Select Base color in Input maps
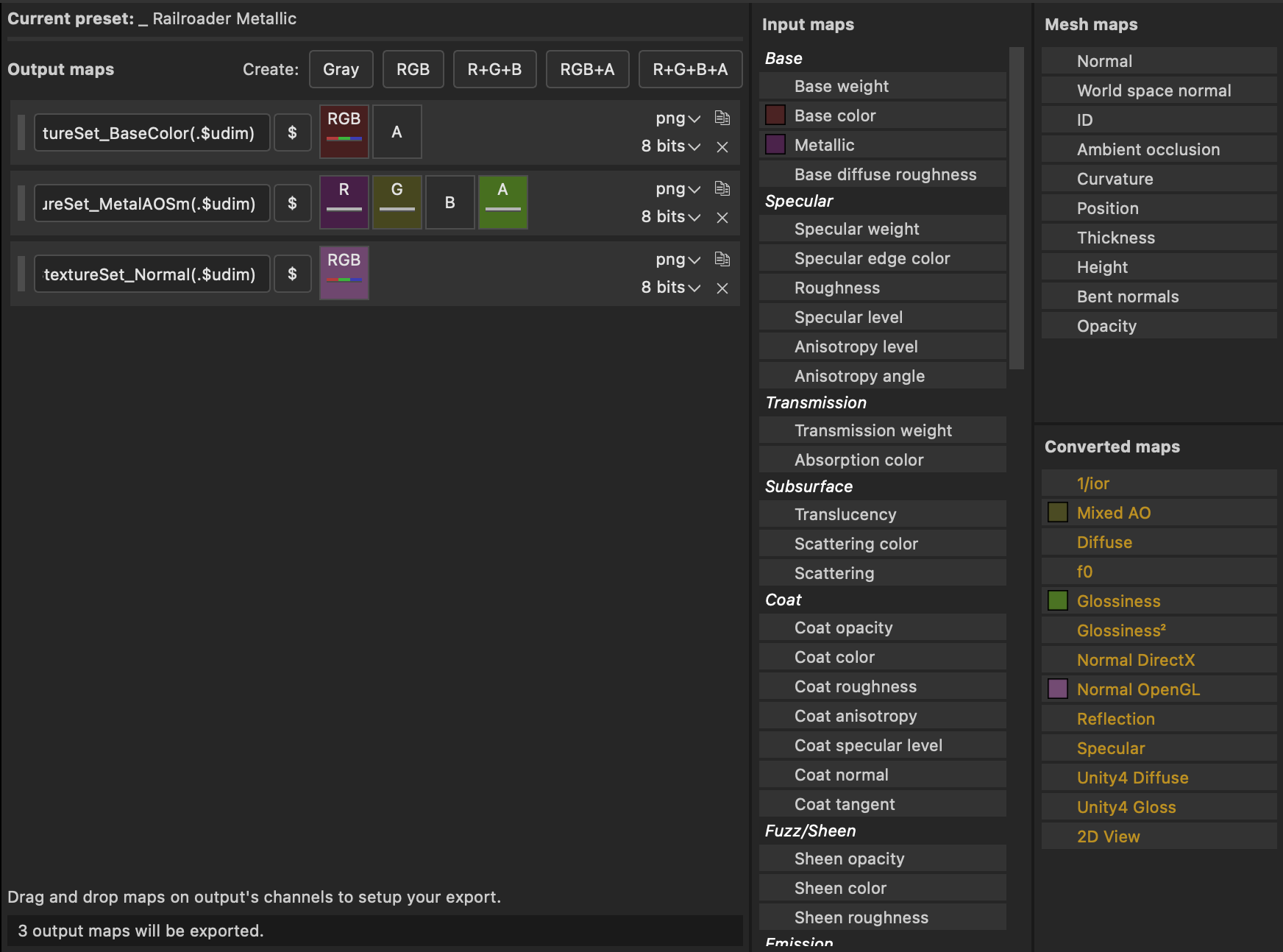 [883, 116]
